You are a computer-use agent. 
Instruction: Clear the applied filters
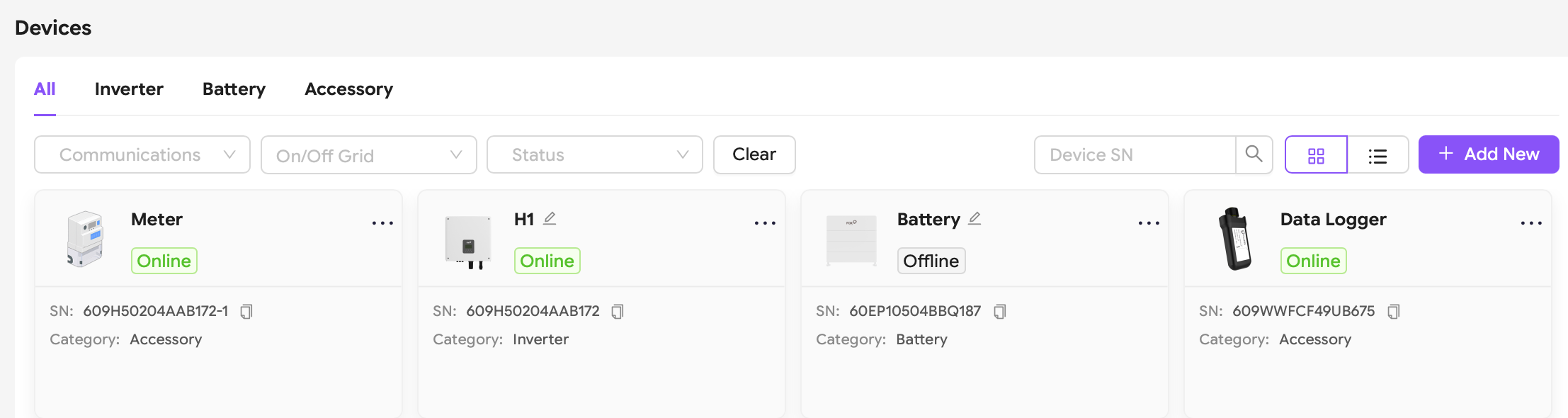754,154
